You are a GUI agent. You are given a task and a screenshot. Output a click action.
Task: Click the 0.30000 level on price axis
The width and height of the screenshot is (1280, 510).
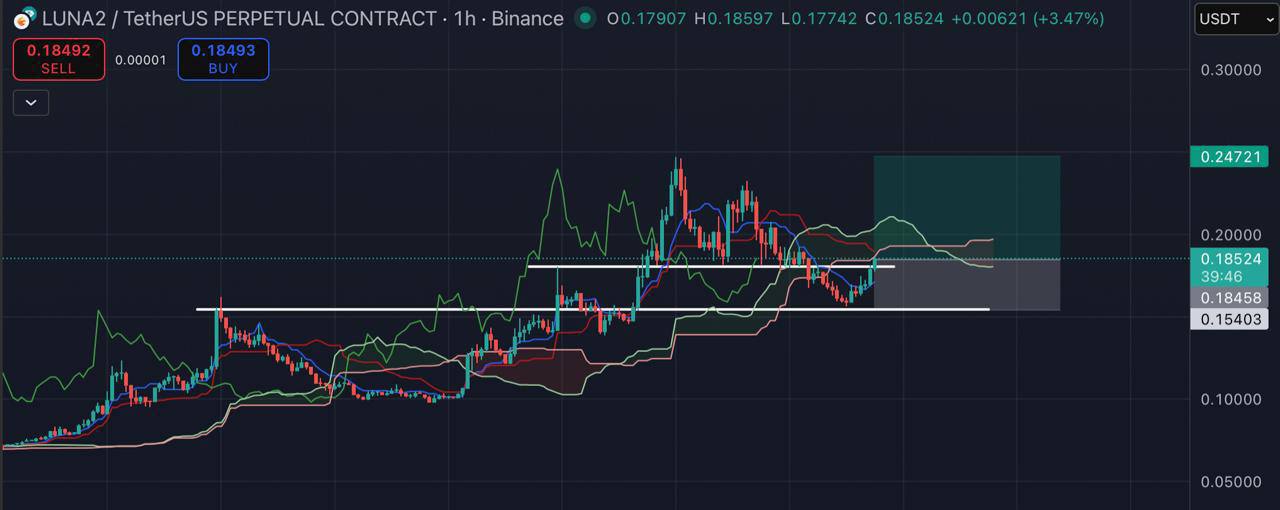pyautogui.click(x=1229, y=70)
